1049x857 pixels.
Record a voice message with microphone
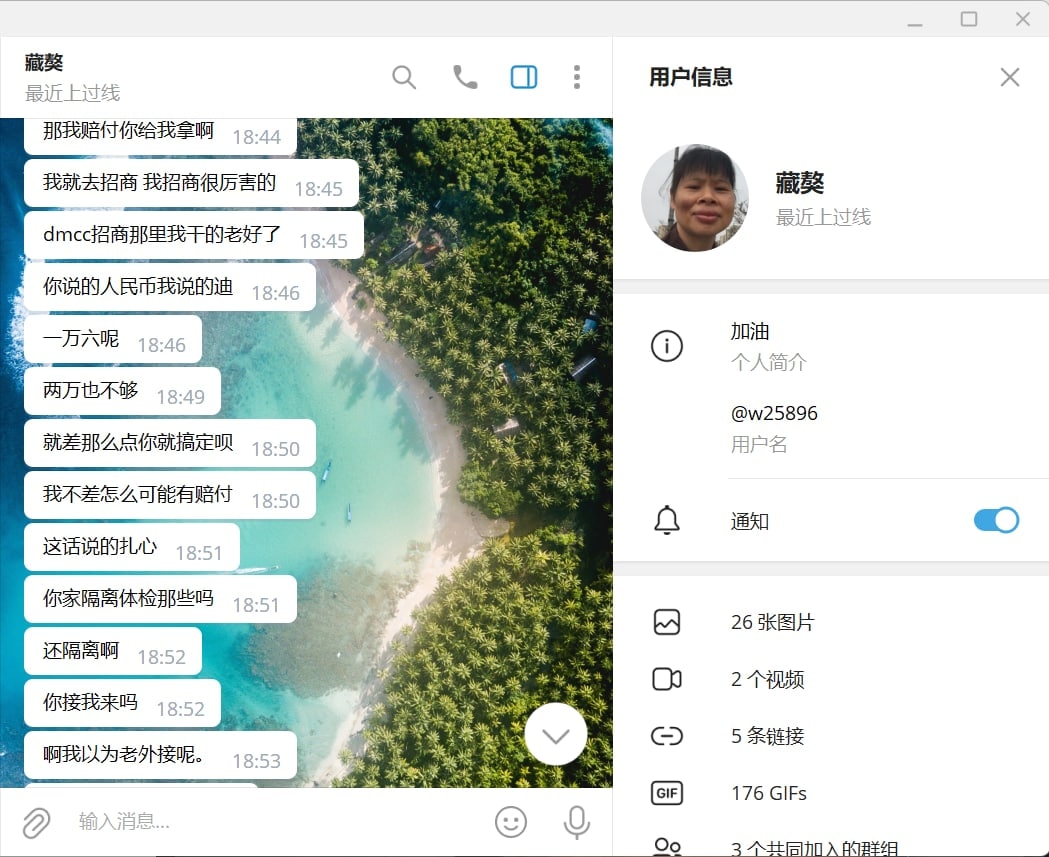[577, 822]
